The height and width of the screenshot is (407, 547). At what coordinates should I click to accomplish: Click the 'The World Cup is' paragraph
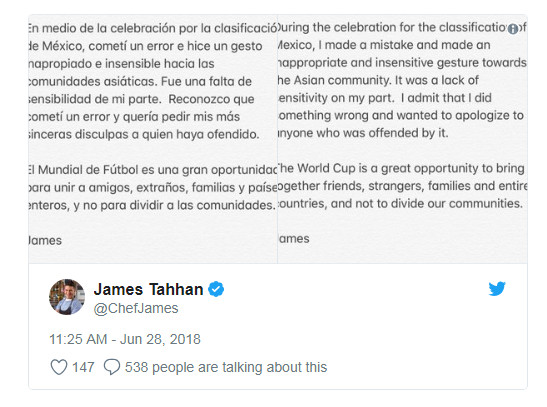[x=403, y=186]
